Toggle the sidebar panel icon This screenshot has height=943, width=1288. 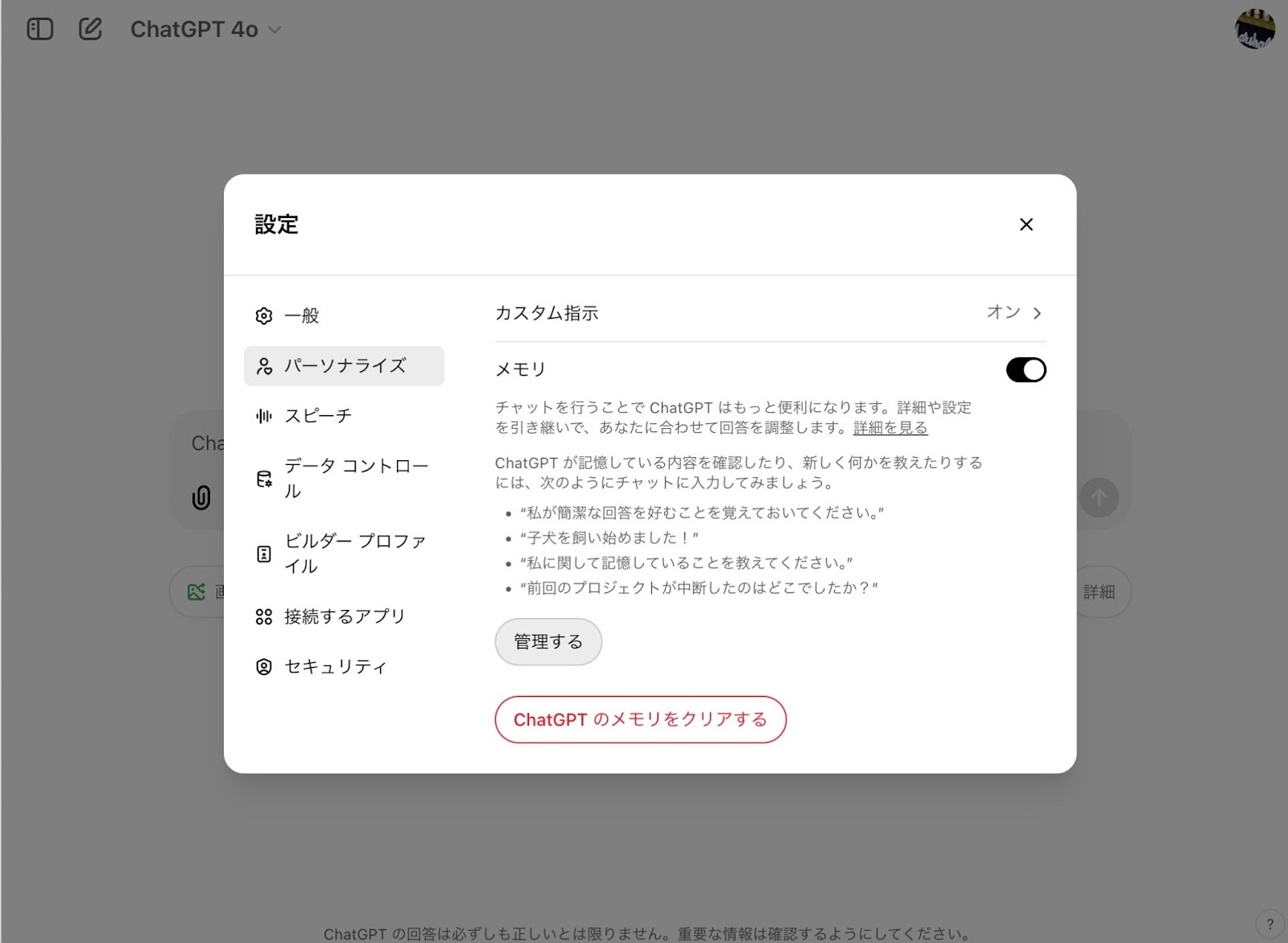coord(39,30)
